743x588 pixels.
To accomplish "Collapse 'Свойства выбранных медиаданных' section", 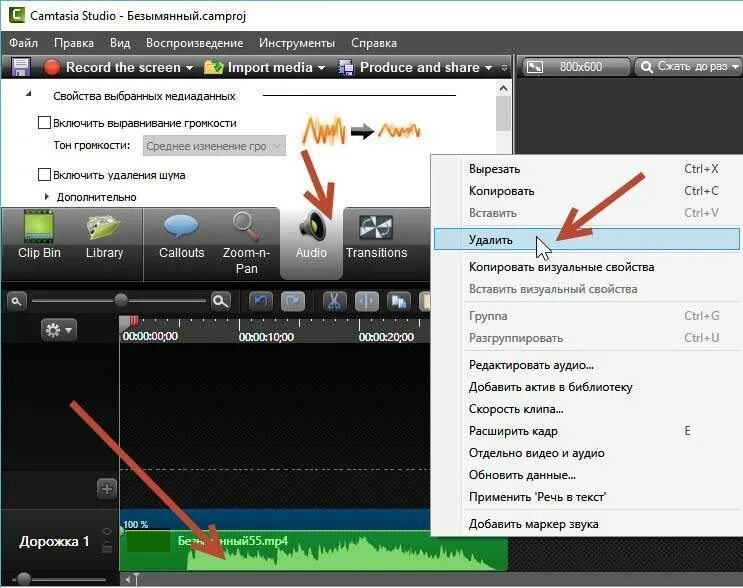I will [29, 94].
